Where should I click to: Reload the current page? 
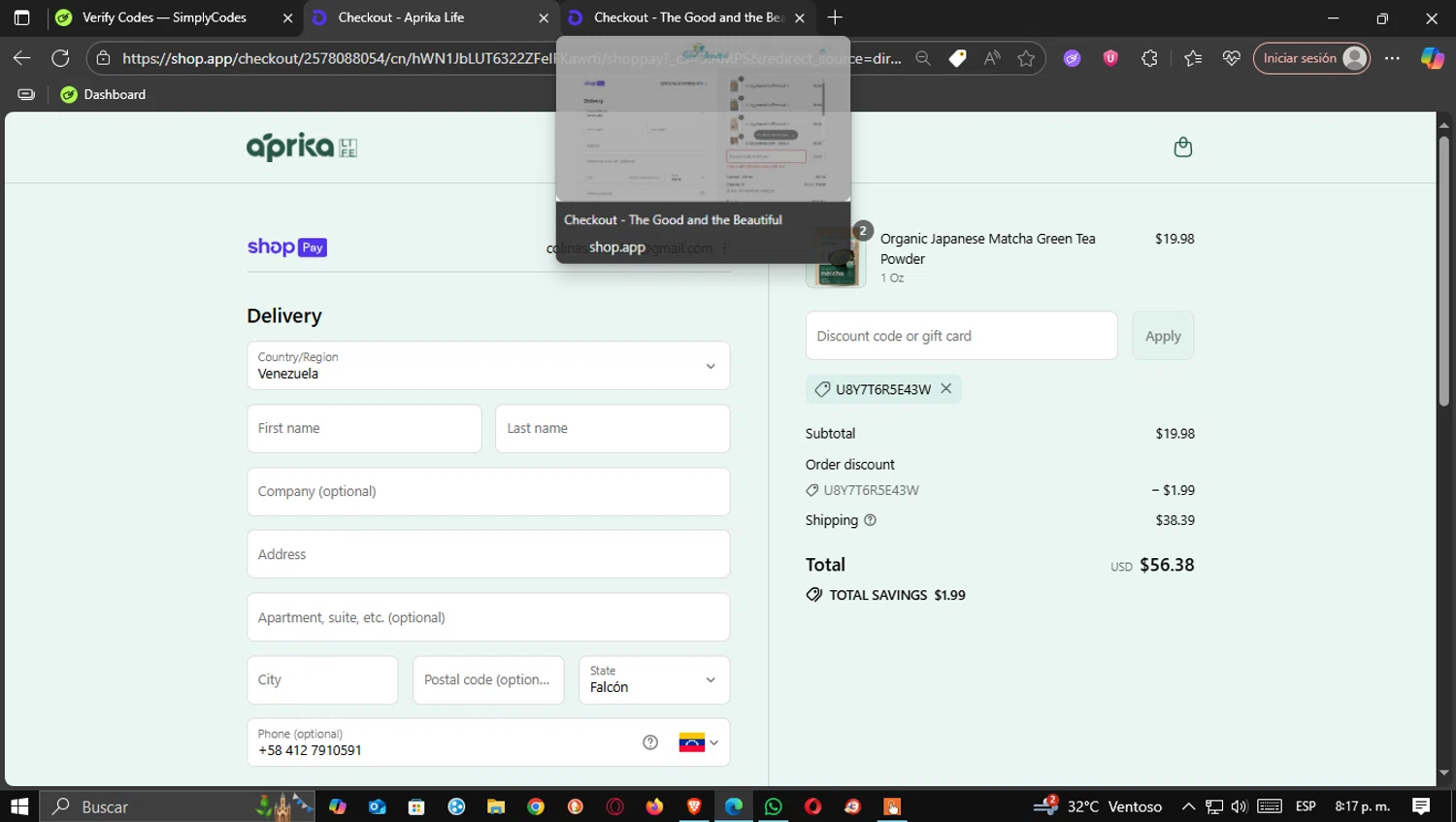(x=60, y=58)
